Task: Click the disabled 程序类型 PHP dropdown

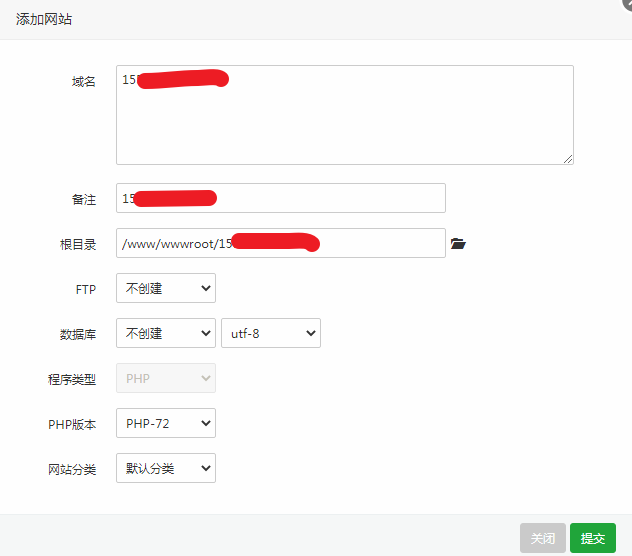Action: [166, 378]
